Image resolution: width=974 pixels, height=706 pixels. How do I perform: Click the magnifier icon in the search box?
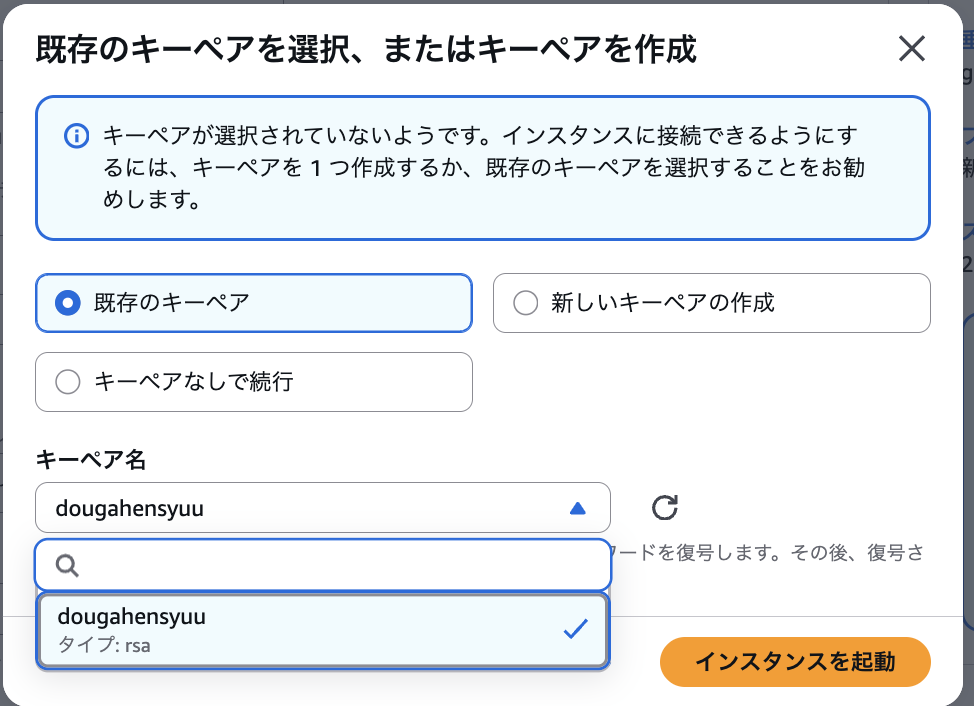[x=67, y=566]
